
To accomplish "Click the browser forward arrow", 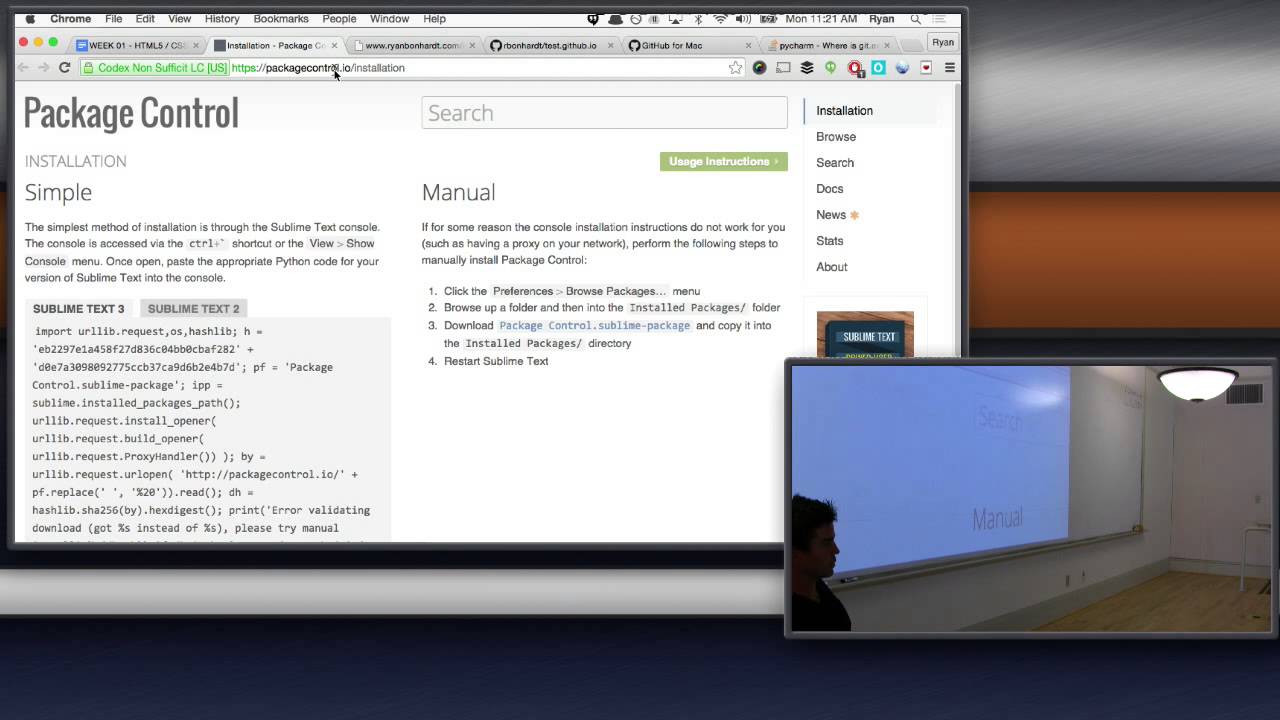I will pyautogui.click(x=43, y=68).
